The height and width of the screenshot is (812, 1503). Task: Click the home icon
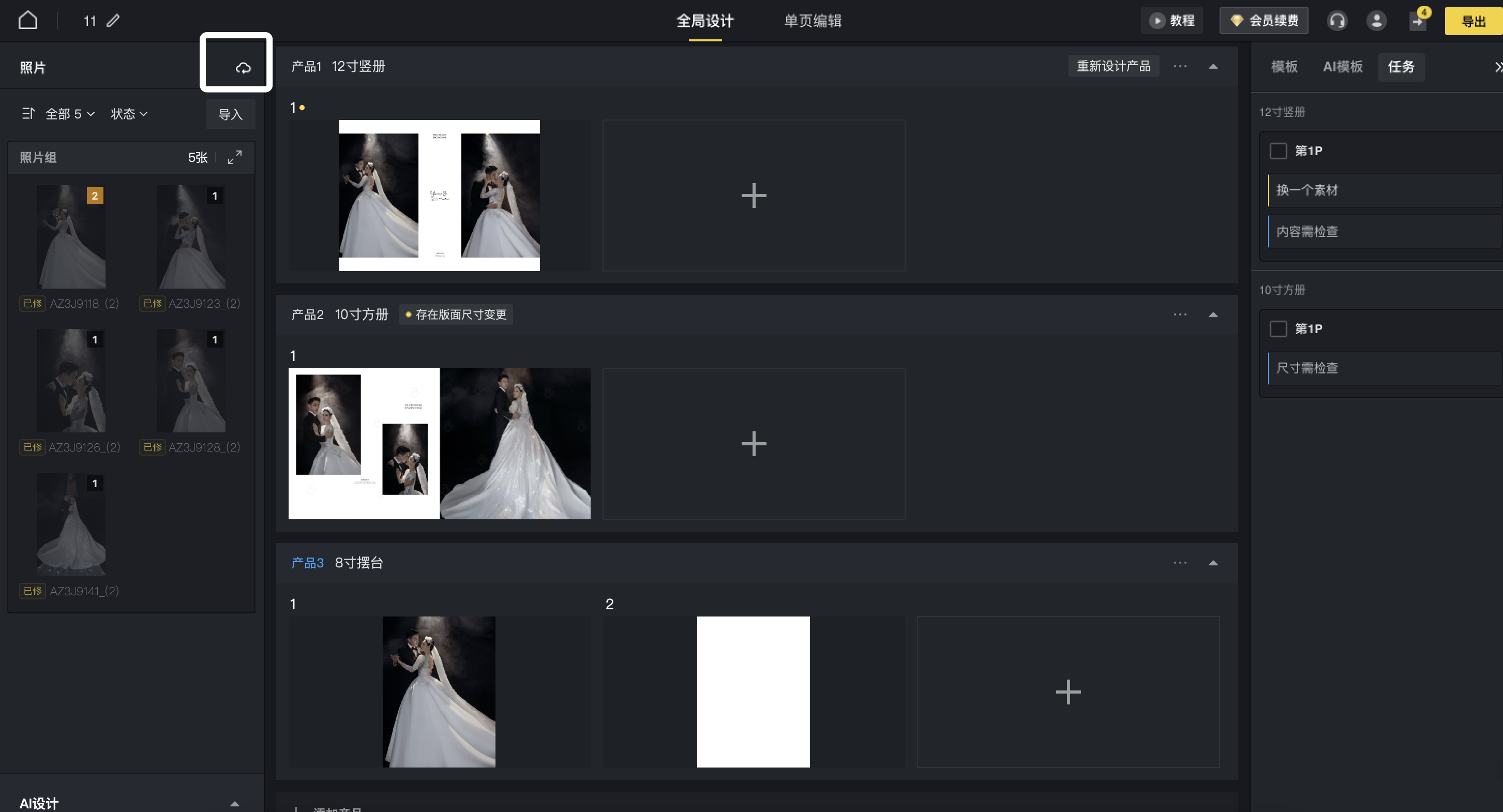point(27,20)
